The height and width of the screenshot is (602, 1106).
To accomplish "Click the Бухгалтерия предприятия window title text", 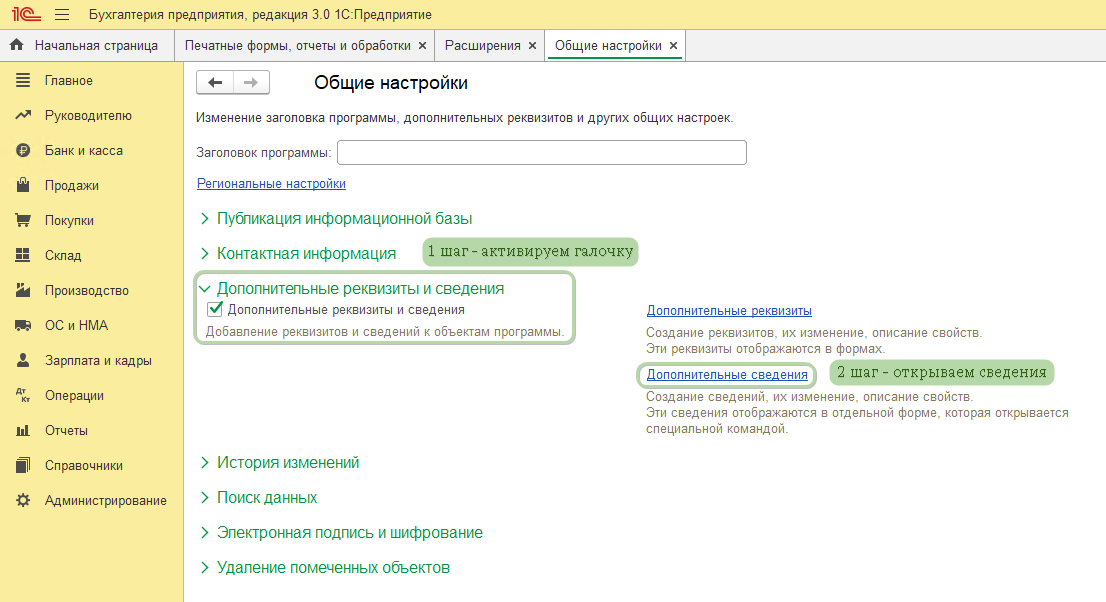I will point(260,14).
